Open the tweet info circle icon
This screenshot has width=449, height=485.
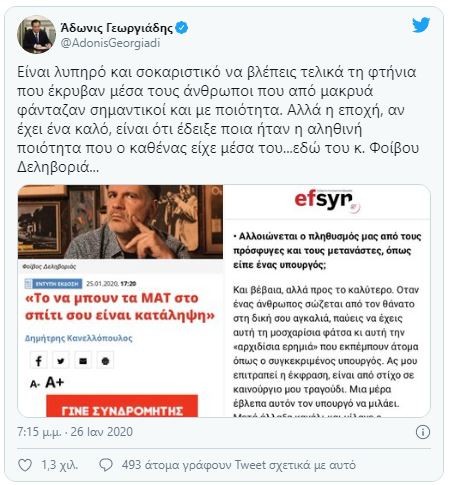[x=423, y=432]
